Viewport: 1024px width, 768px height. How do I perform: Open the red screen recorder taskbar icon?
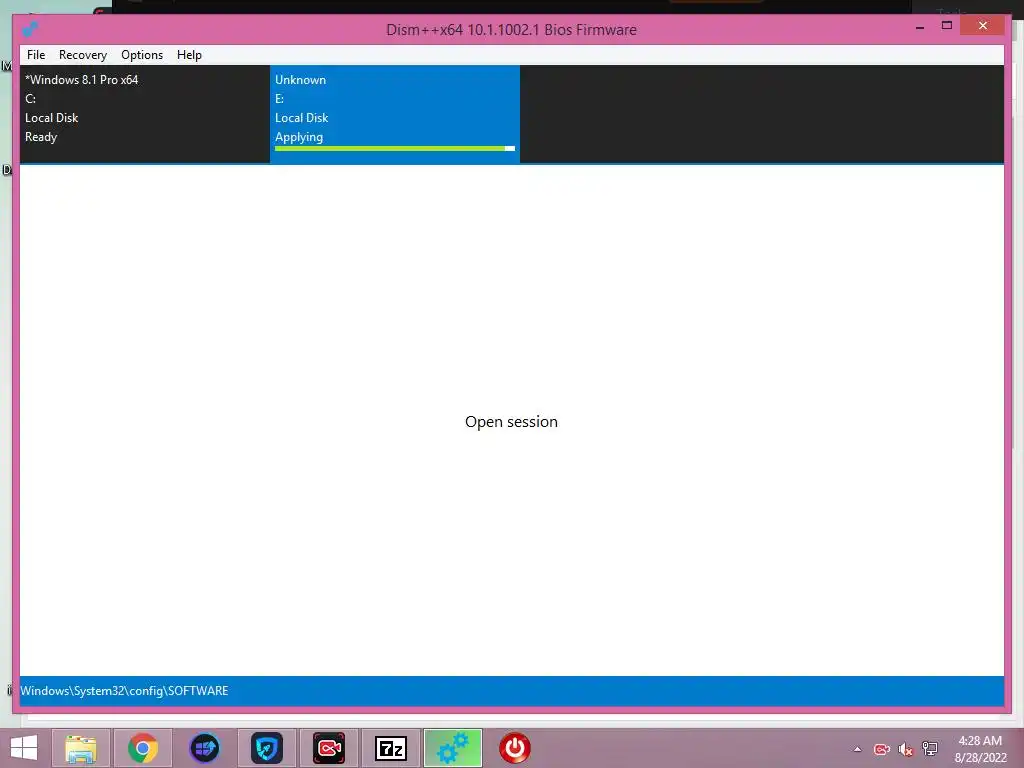328,748
